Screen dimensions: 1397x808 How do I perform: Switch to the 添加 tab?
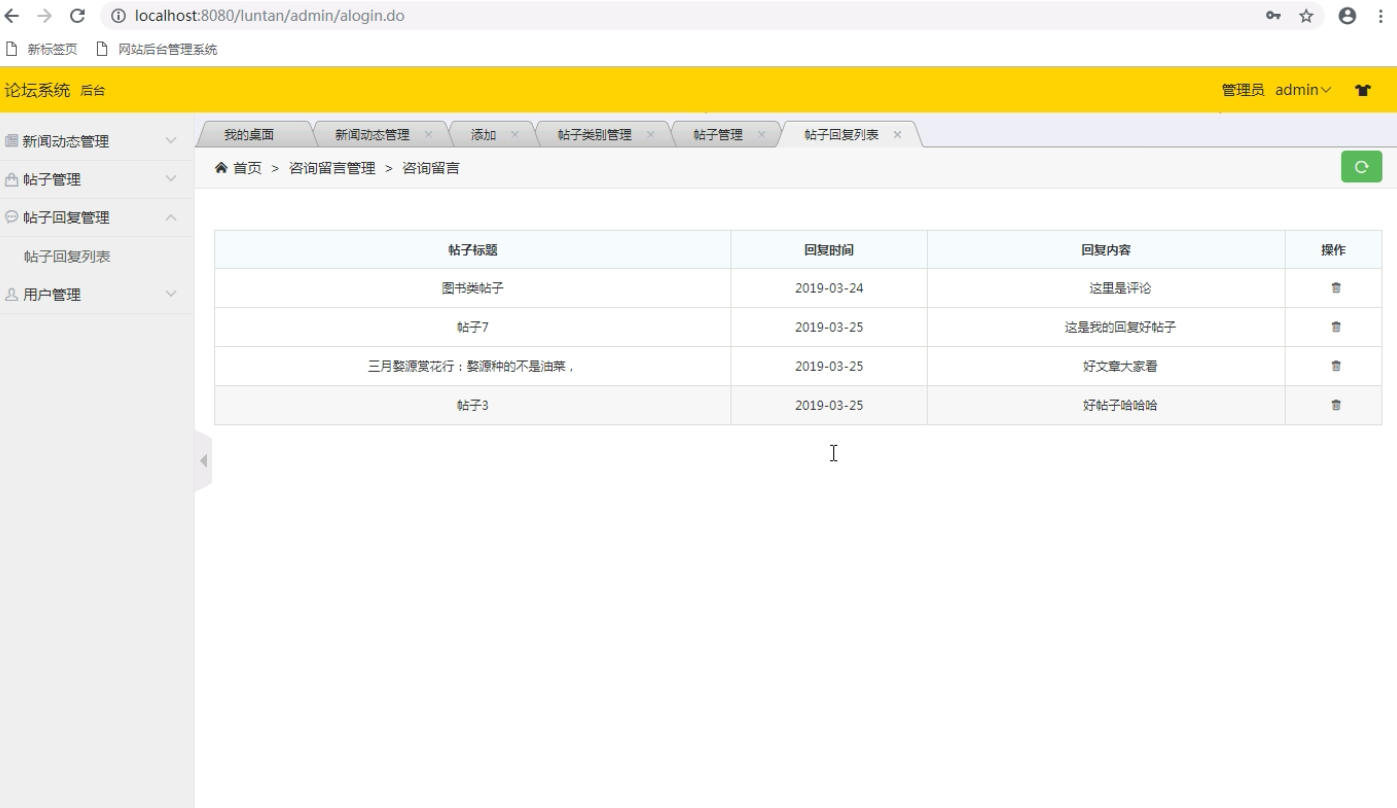coord(483,134)
